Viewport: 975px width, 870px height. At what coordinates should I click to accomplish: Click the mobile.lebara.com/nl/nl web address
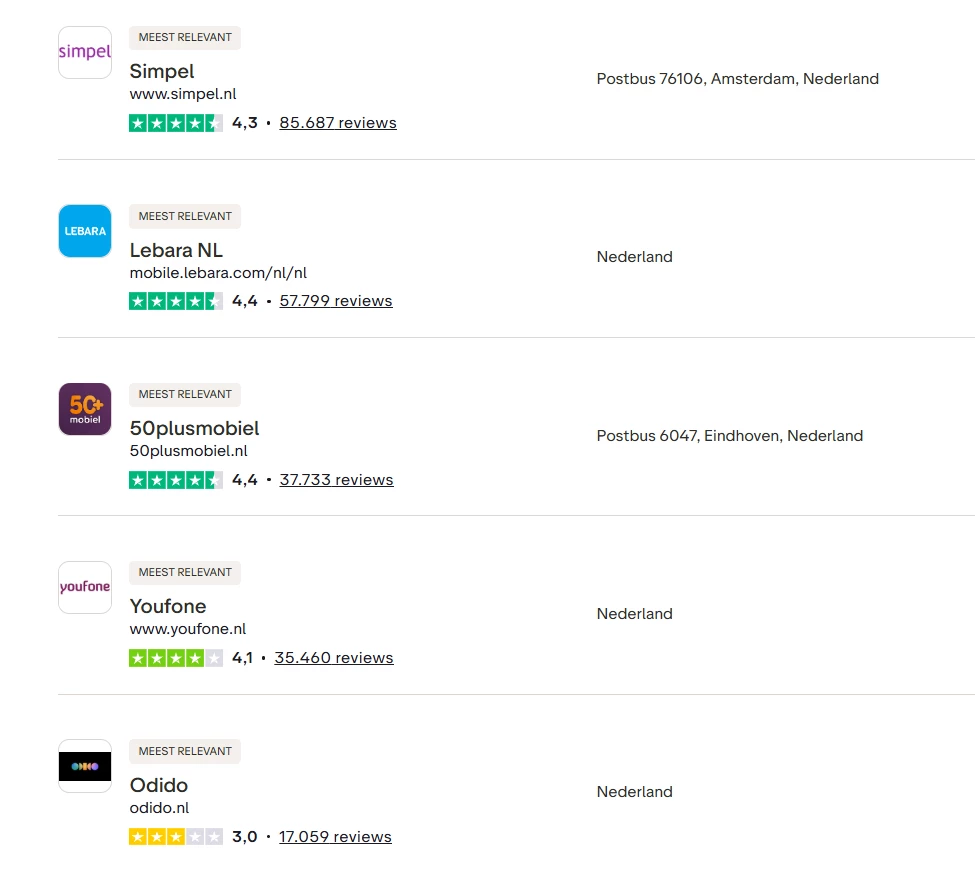218,273
